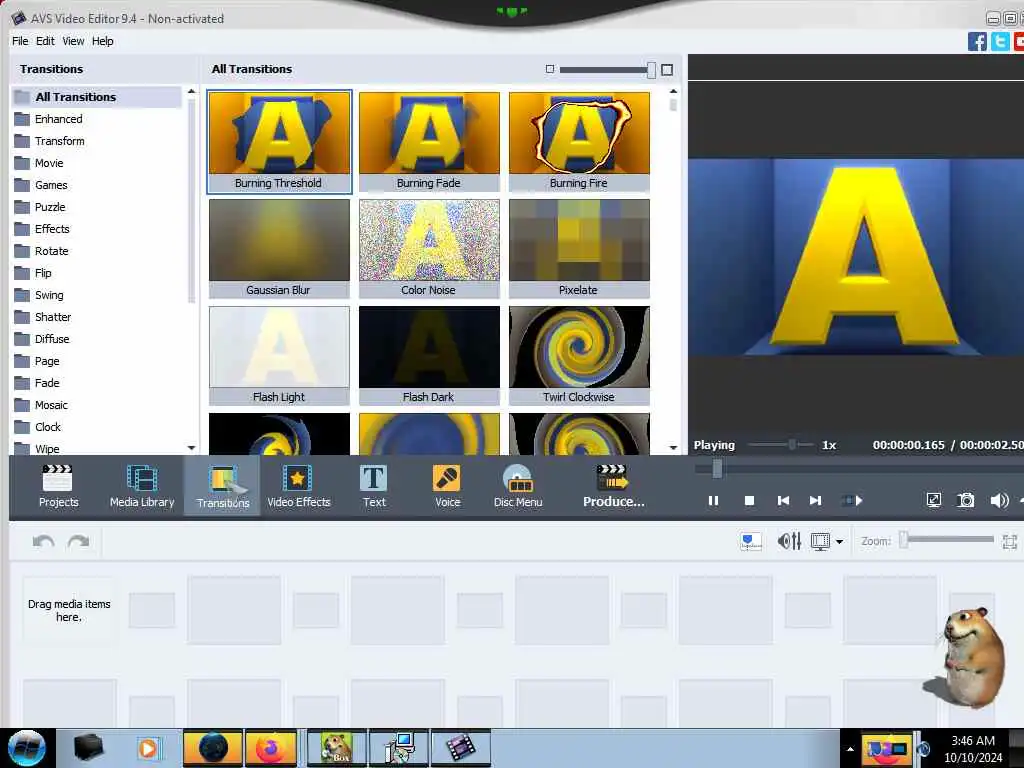Click the Produce... button
Viewport: 1024px width, 768px height.
(613, 486)
